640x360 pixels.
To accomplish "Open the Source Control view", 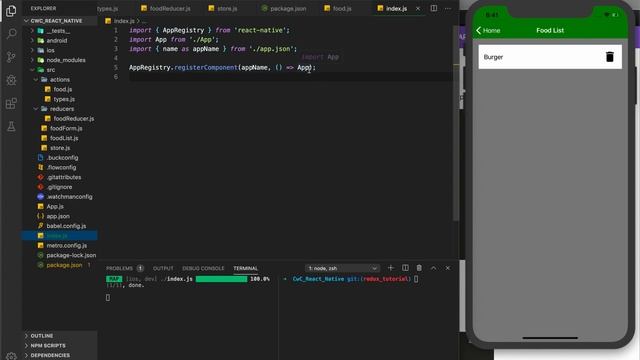I will click(x=11, y=57).
